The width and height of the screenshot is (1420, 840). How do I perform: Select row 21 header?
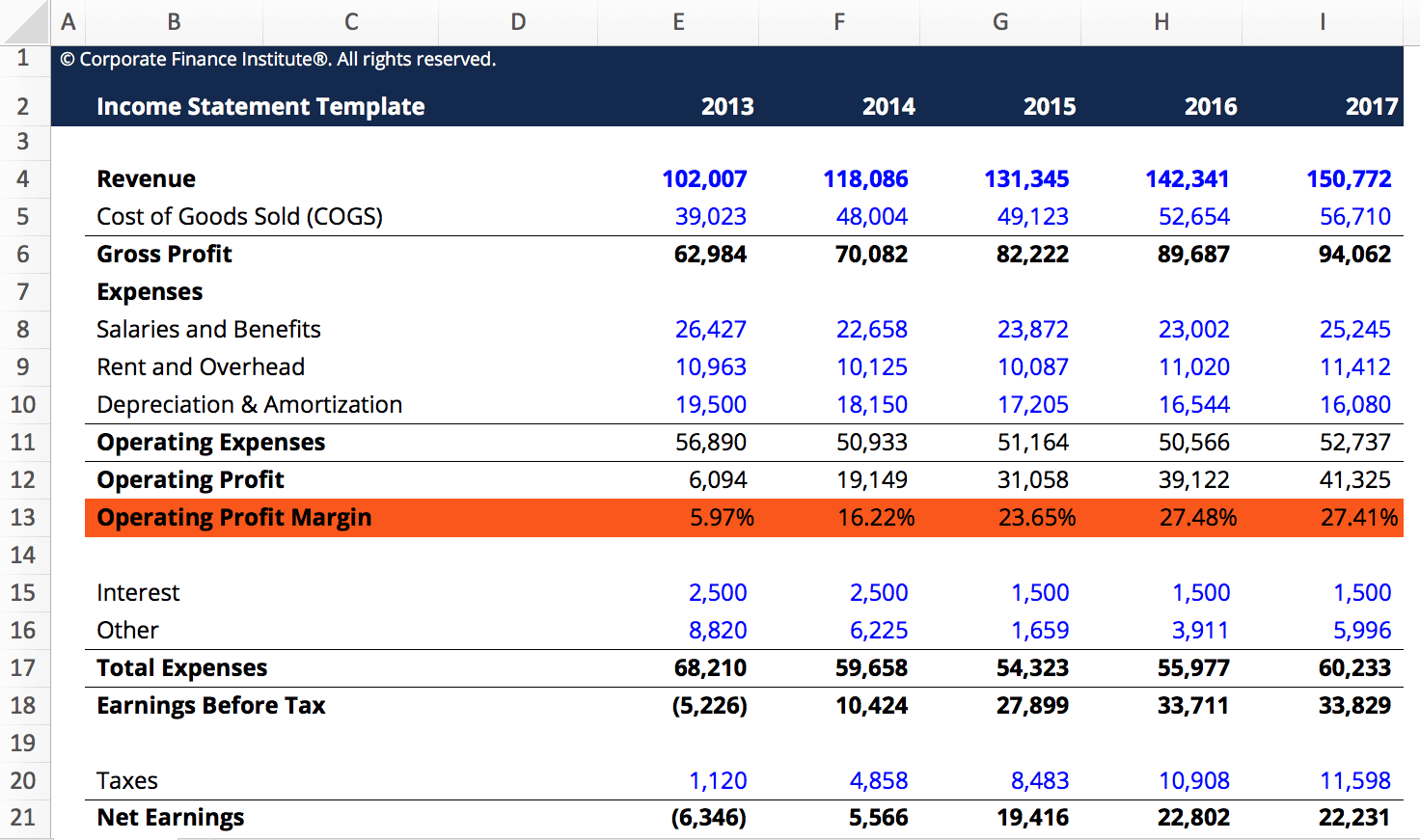(x=25, y=817)
